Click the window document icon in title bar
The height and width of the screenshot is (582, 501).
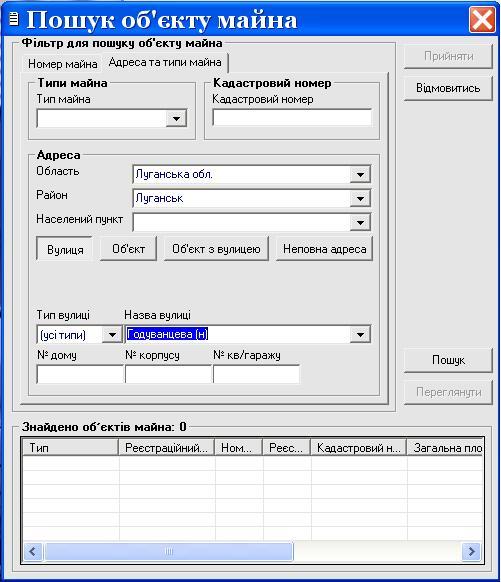pos(14,19)
